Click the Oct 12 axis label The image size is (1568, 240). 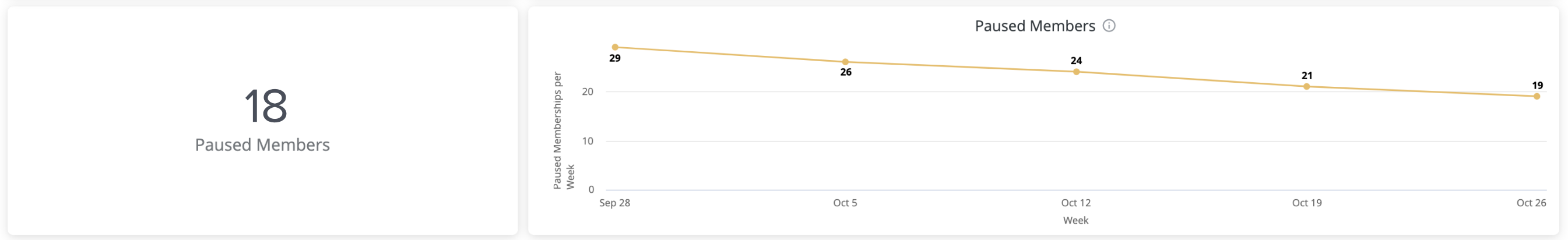[x=1075, y=203]
